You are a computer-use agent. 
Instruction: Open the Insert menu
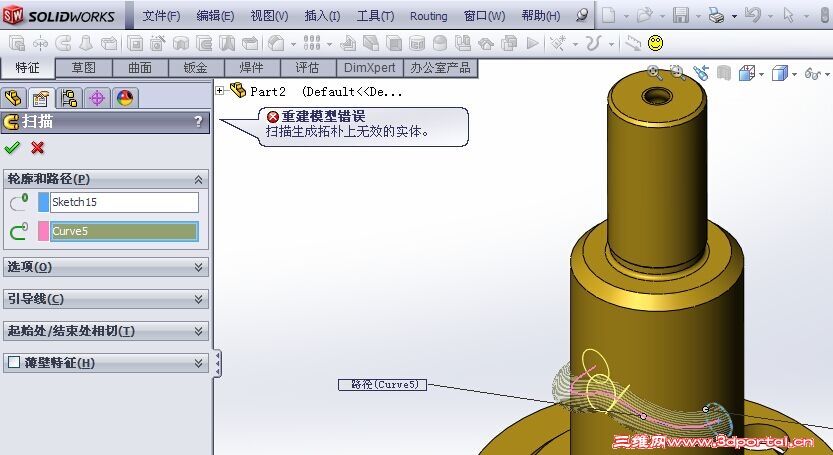coord(322,16)
